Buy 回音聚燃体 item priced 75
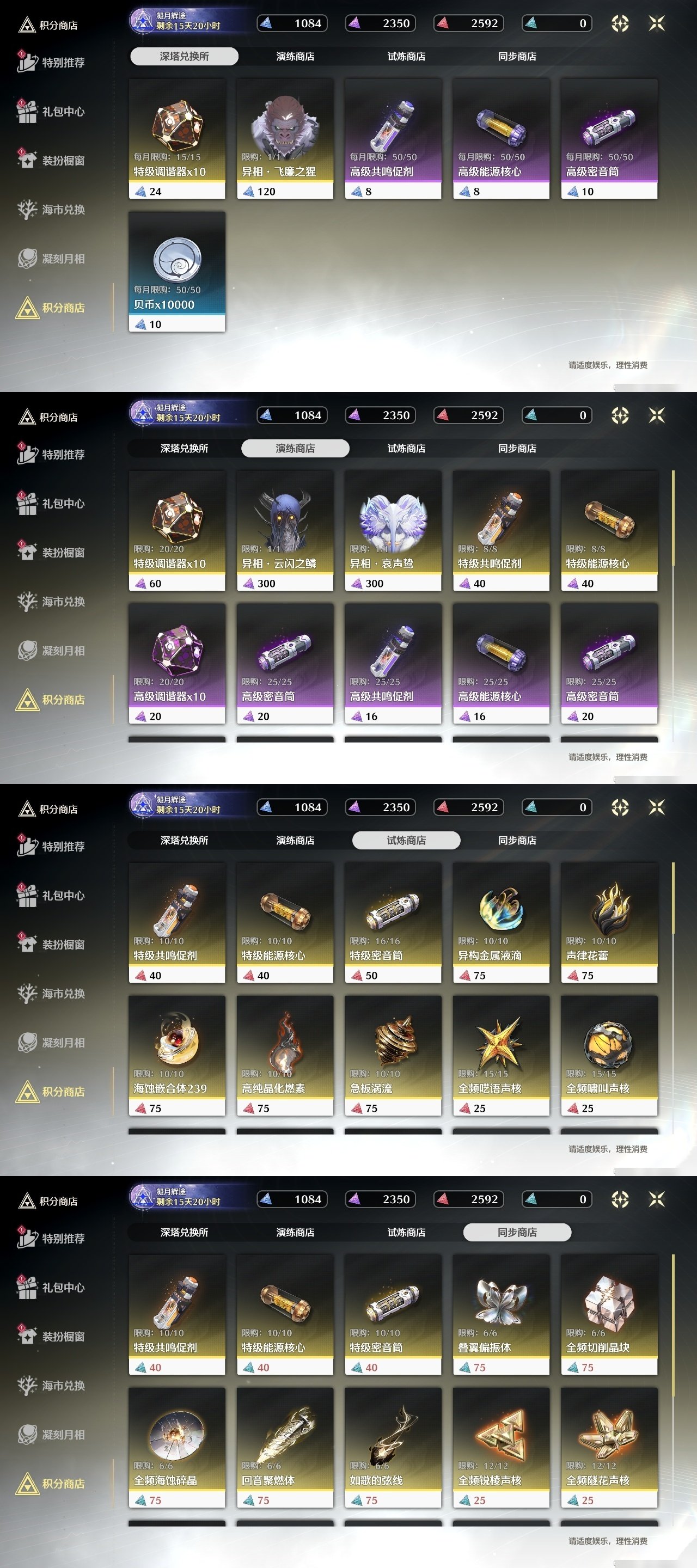This screenshot has width=697, height=1568. tap(285, 1448)
